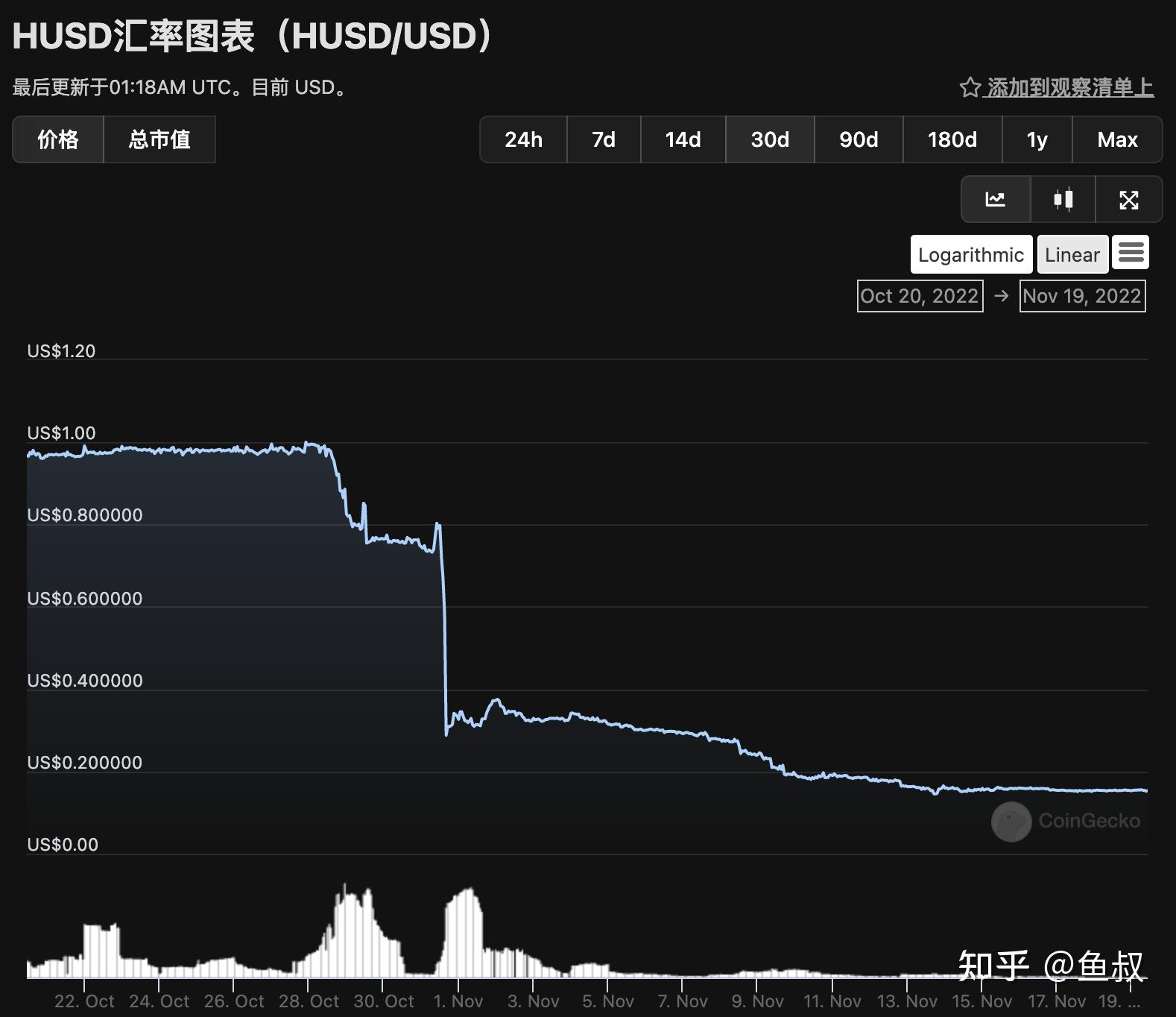Enable Linear scale

[x=1072, y=255]
